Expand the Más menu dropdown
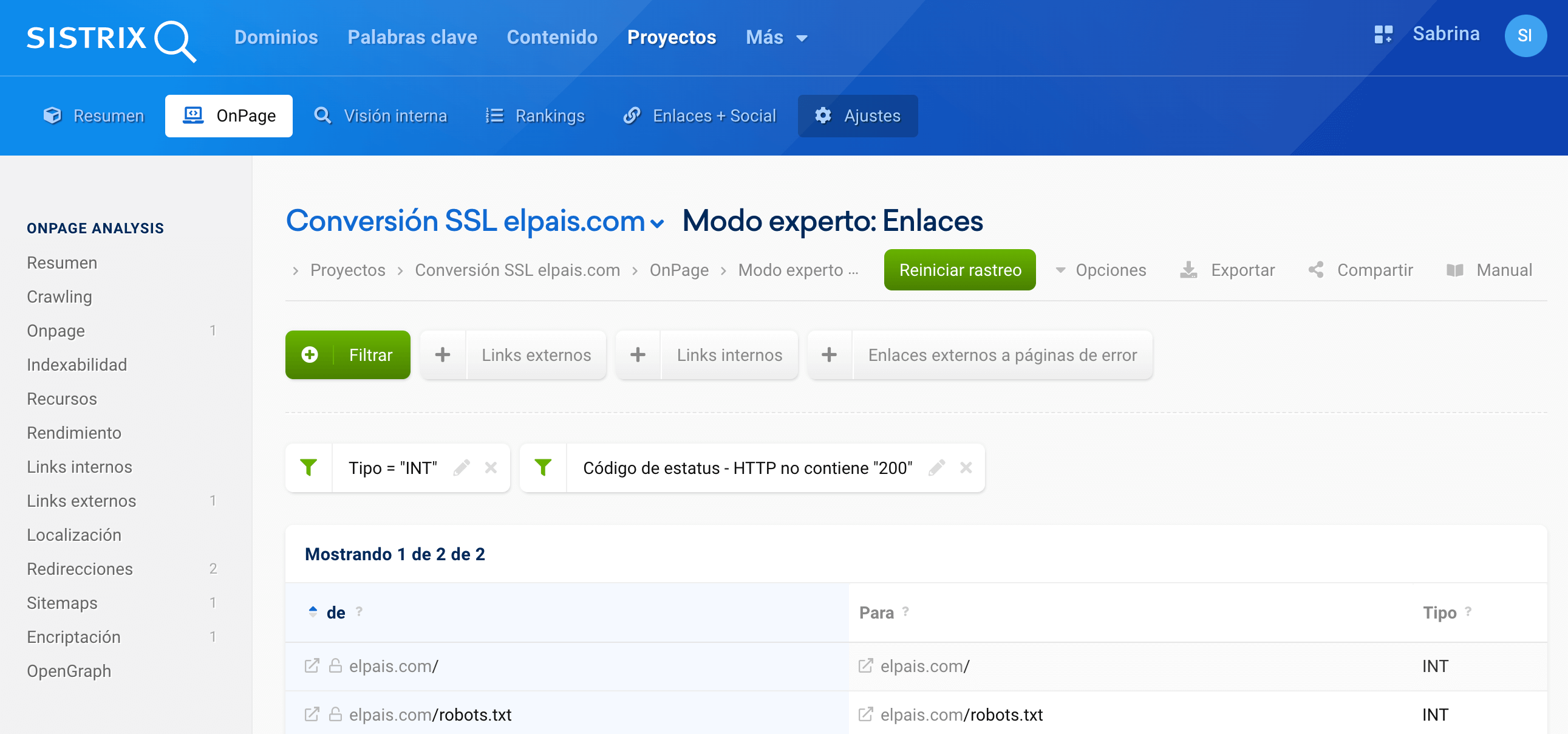 coord(776,38)
